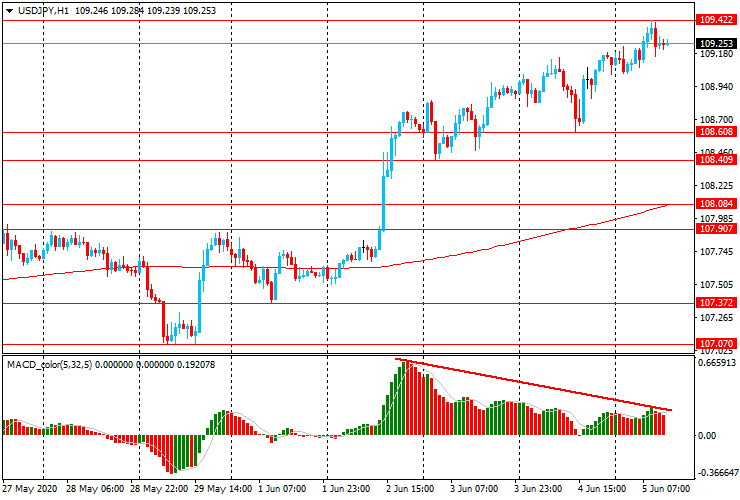The width and height of the screenshot is (740, 500).
Task: Select the 107.070 support level label
Action: 716,344
